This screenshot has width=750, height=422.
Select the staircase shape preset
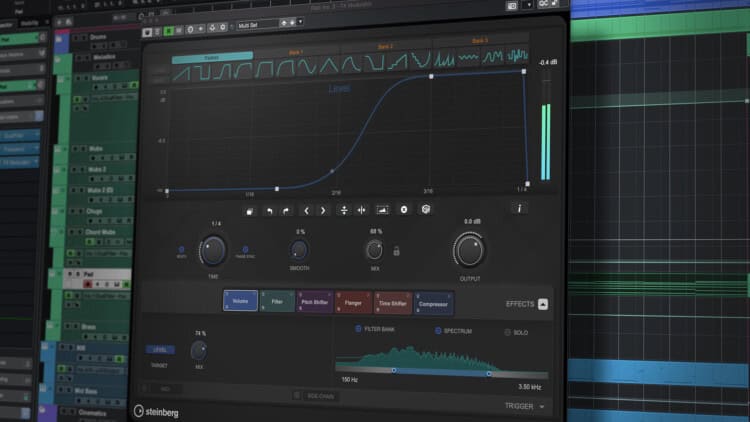click(397, 61)
